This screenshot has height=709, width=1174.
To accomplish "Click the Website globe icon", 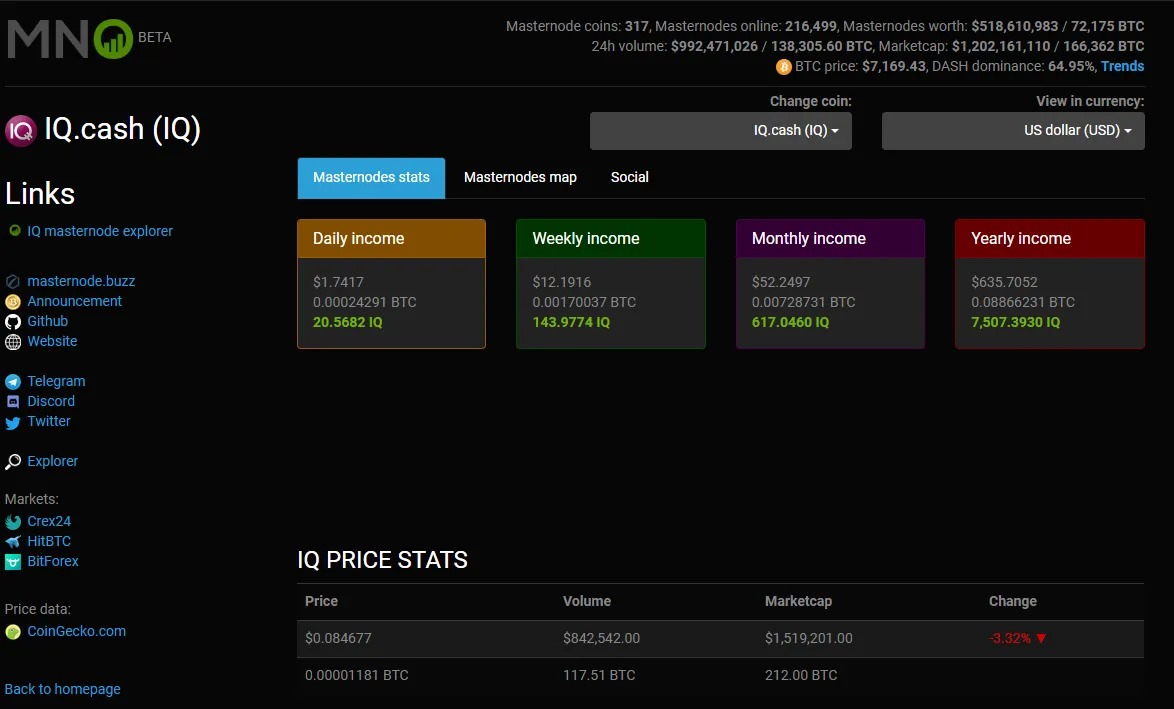I will pos(13,342).
